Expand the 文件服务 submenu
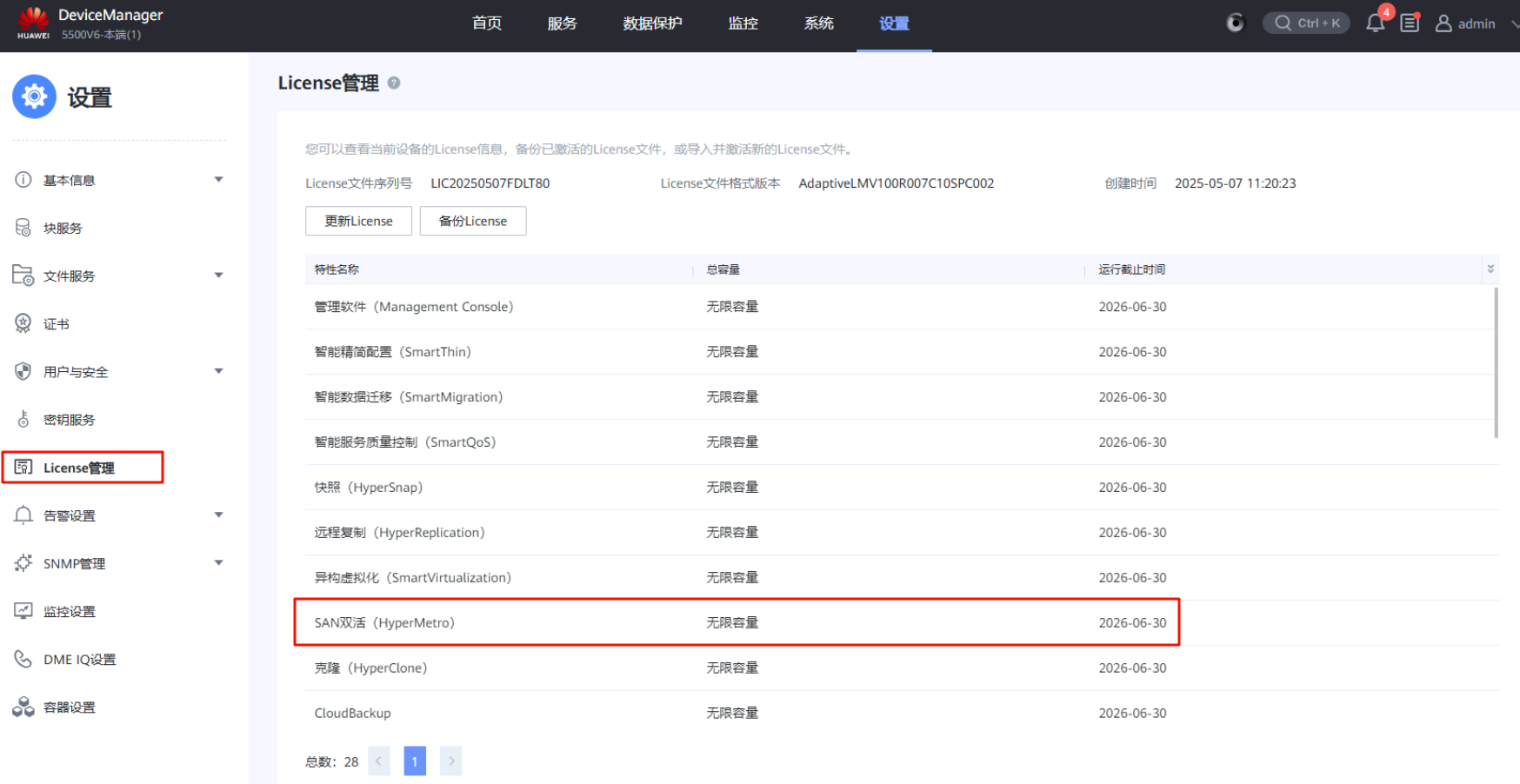 219,276
